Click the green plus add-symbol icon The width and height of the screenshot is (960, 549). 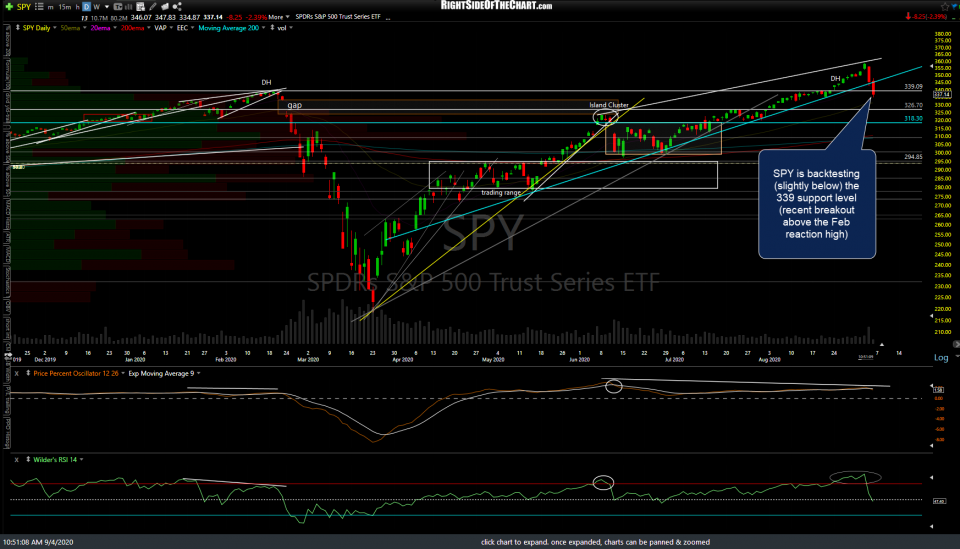click(x=9, y=7)
